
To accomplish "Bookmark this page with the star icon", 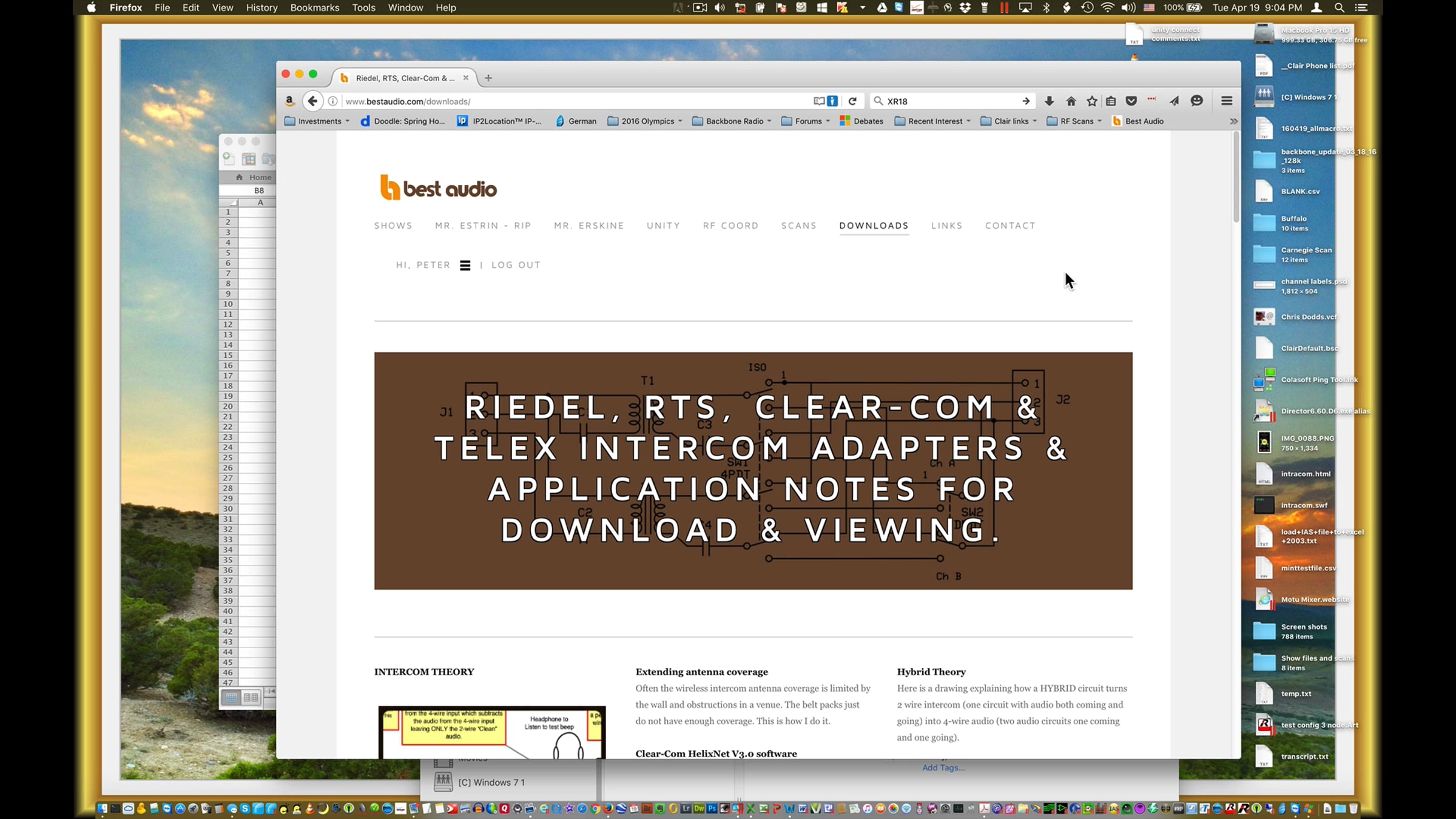I will click(x=1092, y=101).
